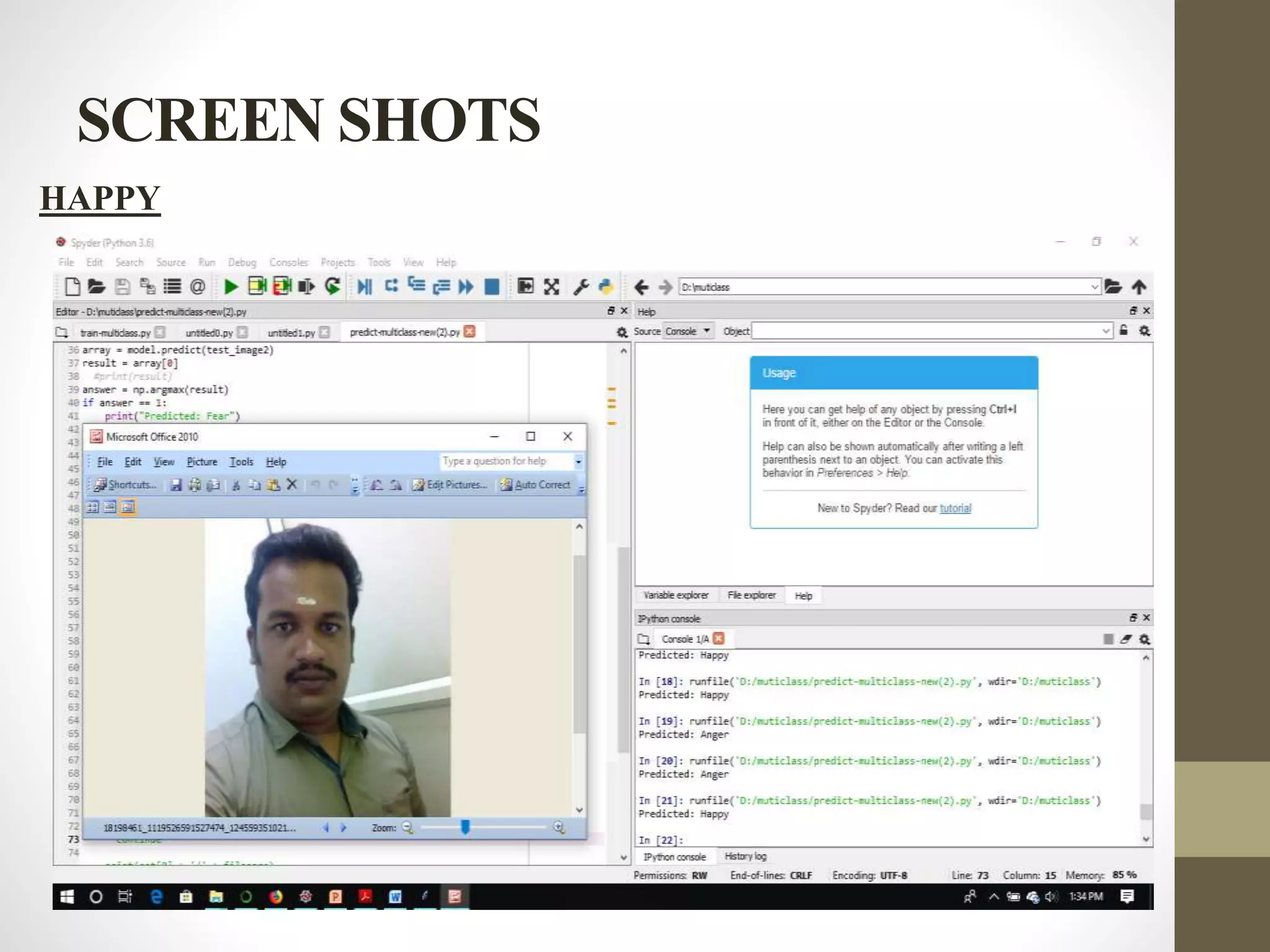The width and height of the screenshot is (1270, 952).
Task: Go to next picture arrow
Action: [344, 827]
